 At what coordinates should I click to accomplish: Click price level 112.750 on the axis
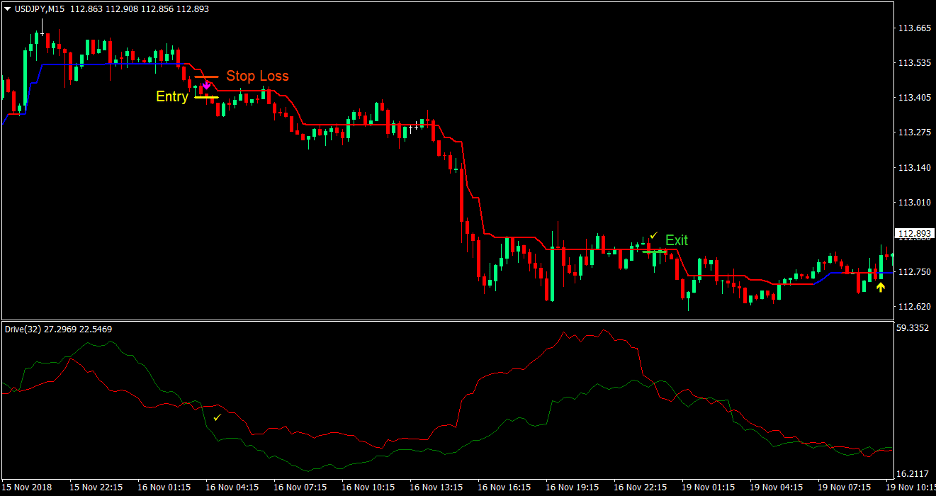[914, 272]
